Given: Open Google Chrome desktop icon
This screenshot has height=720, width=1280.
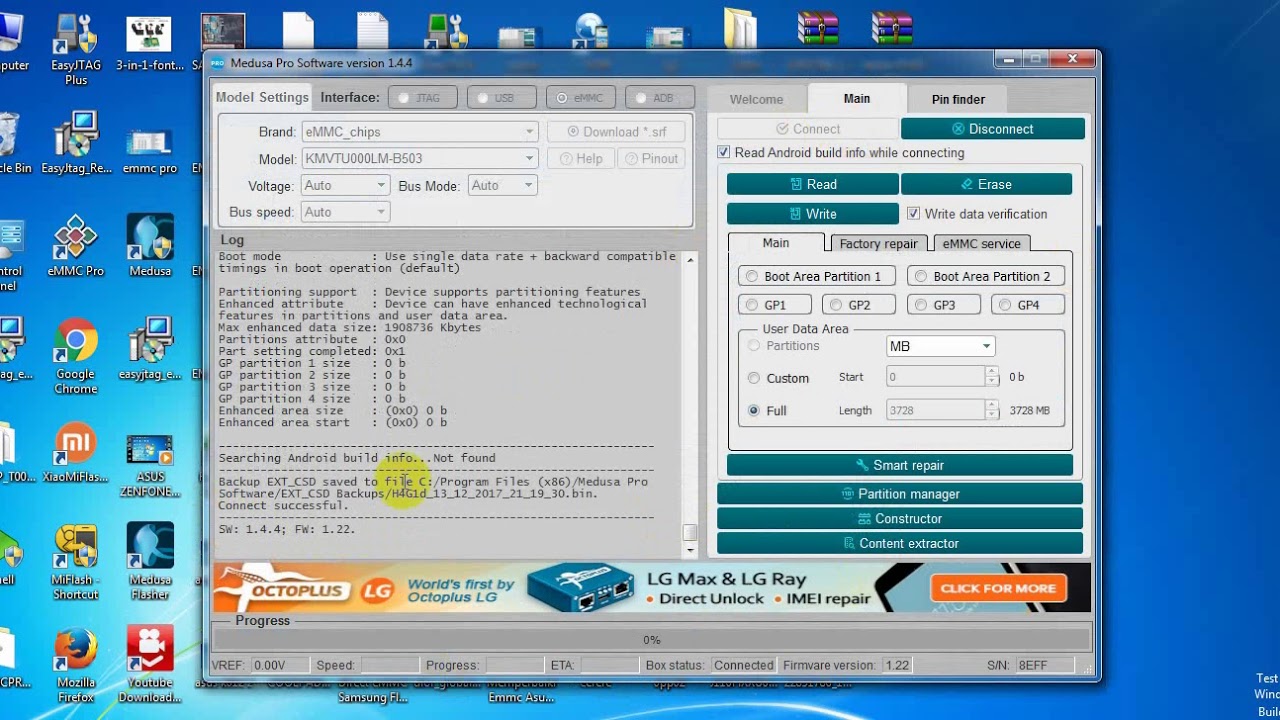Looking at the screenshot, I should pyautogui.click(x=76, y=356).
